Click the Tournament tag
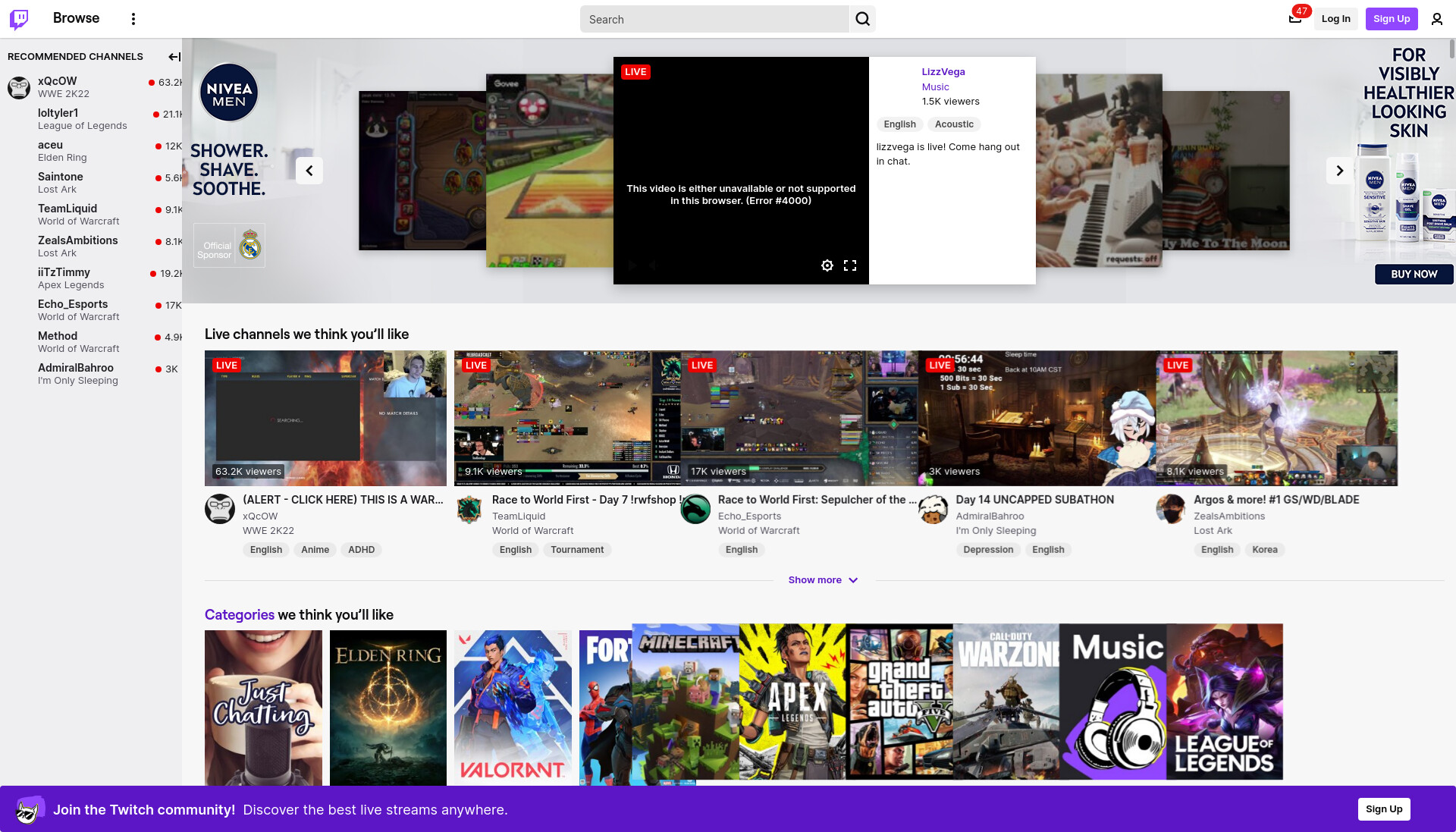Viewport: 1456px width, 832px height. point(577,550)
